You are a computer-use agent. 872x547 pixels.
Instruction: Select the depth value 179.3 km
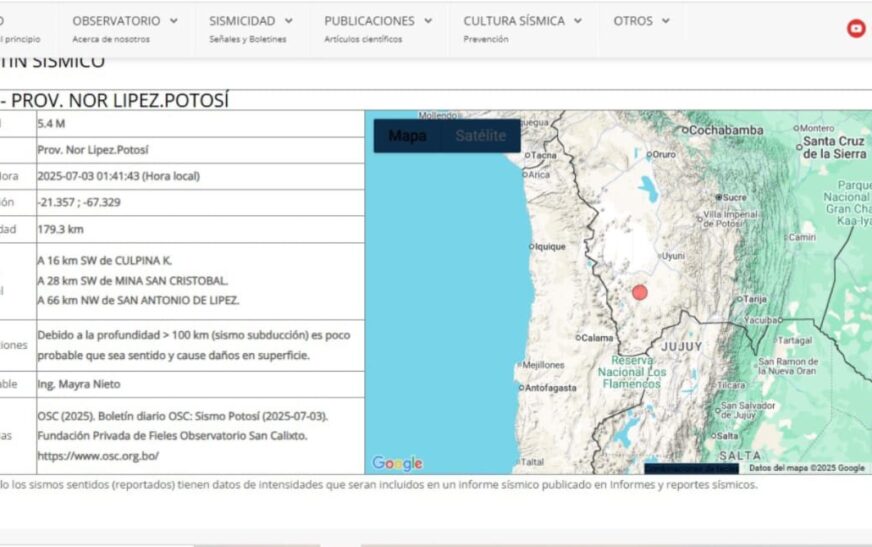tap(60, 229)
